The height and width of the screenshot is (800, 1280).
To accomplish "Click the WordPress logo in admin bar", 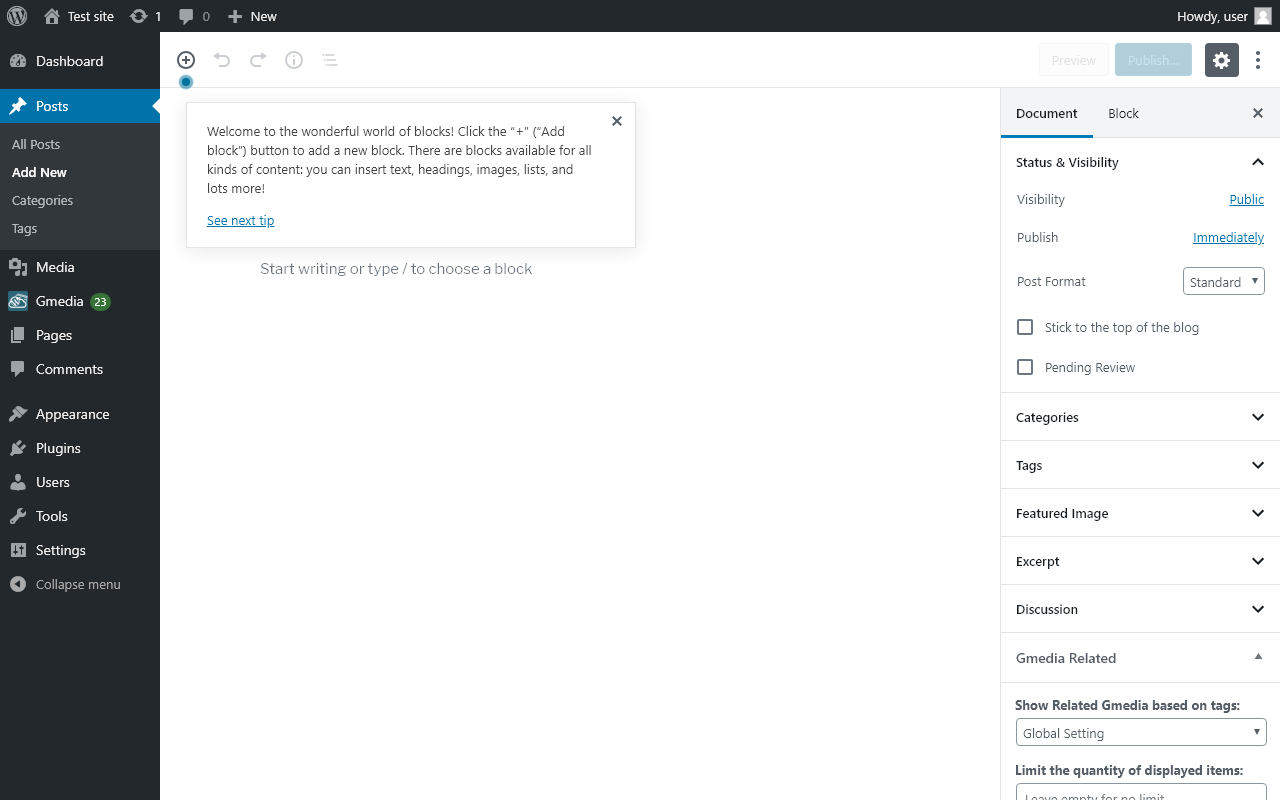I will click(17, 16).
